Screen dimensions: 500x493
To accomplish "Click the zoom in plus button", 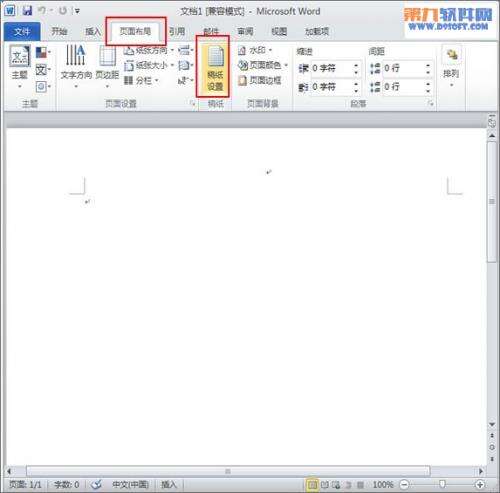I will click(480, 484).
